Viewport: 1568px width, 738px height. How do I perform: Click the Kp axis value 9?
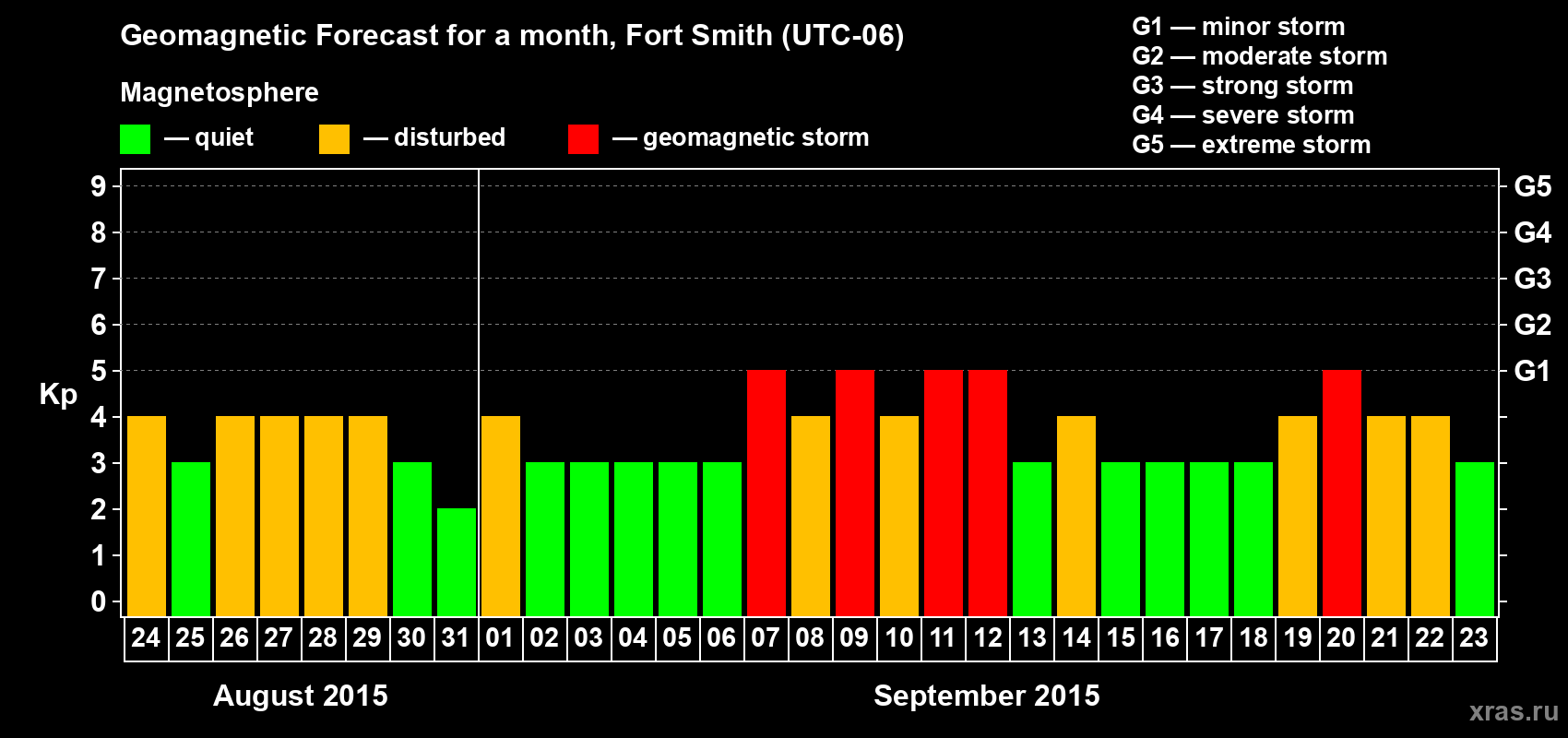(99, 186)
